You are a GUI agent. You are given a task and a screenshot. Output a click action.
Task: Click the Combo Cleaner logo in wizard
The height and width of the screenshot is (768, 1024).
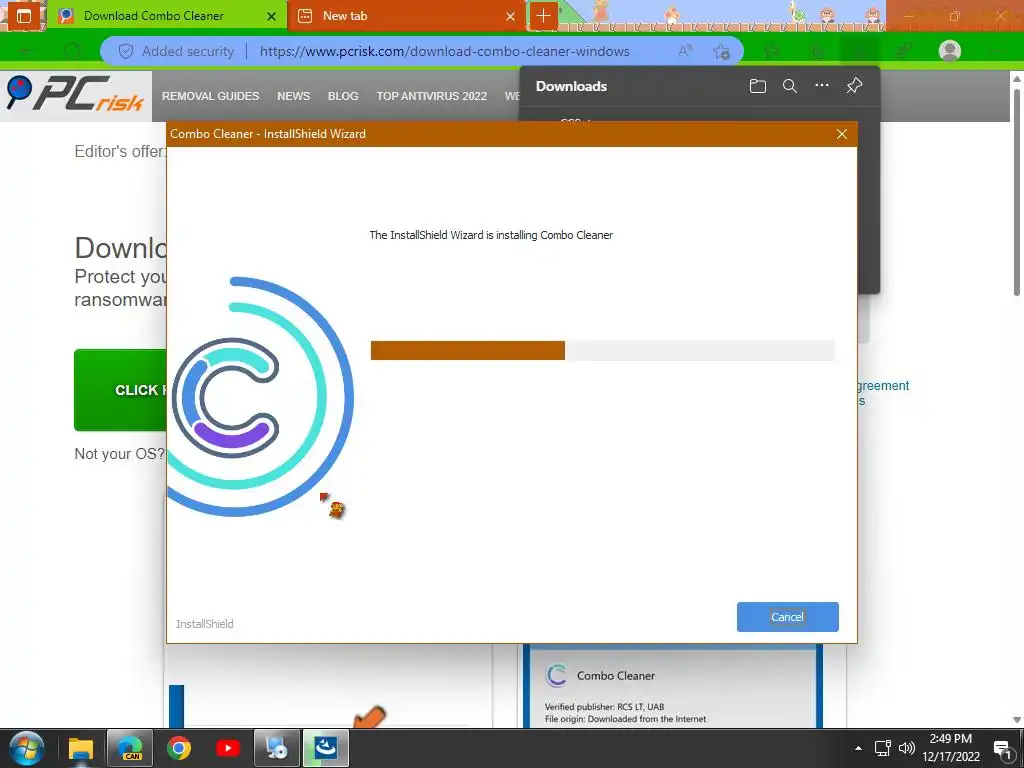pyautogui.click(x=260, y=397)
